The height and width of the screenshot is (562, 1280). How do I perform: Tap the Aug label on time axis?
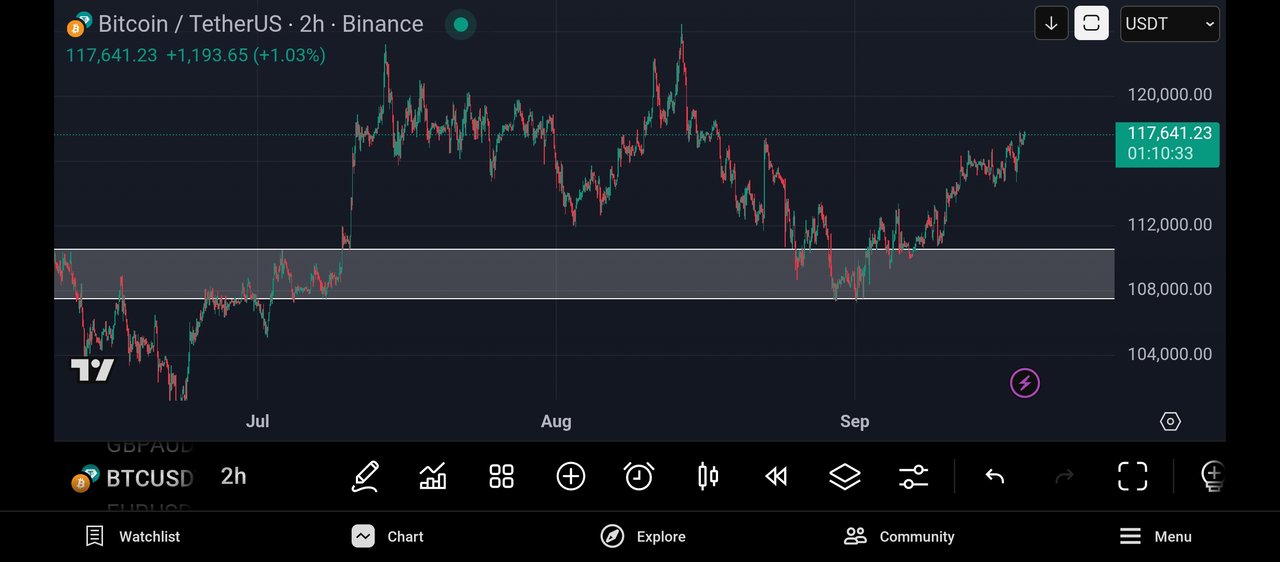pos(556,421)
